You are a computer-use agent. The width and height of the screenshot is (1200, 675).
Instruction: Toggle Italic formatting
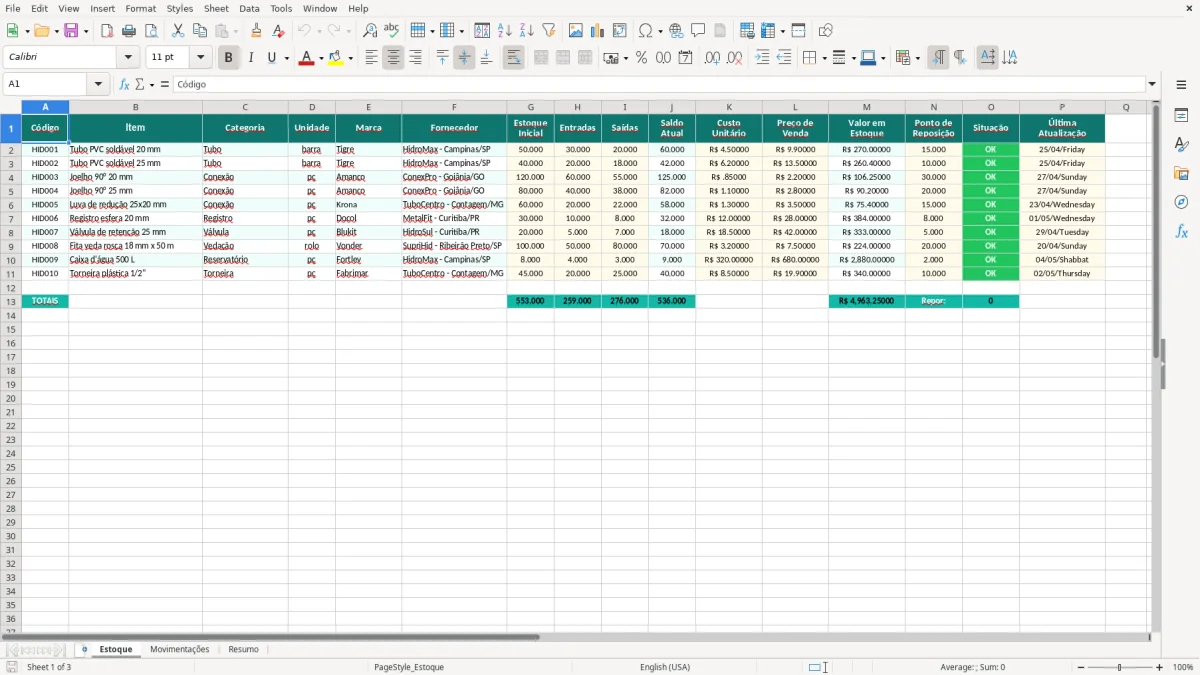(x=251, y=58)
